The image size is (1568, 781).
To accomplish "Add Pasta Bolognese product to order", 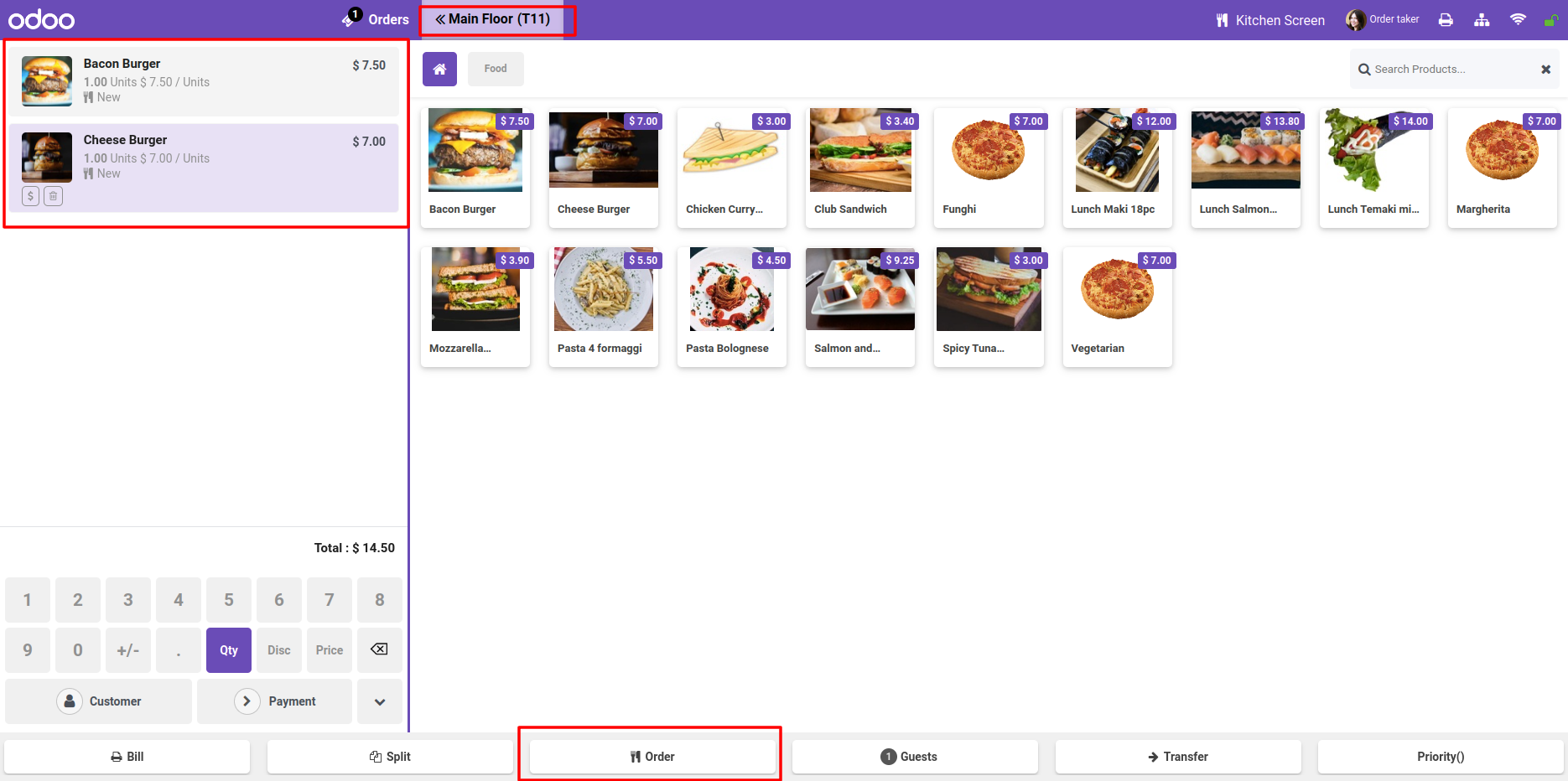I will [x=732, y=307].
